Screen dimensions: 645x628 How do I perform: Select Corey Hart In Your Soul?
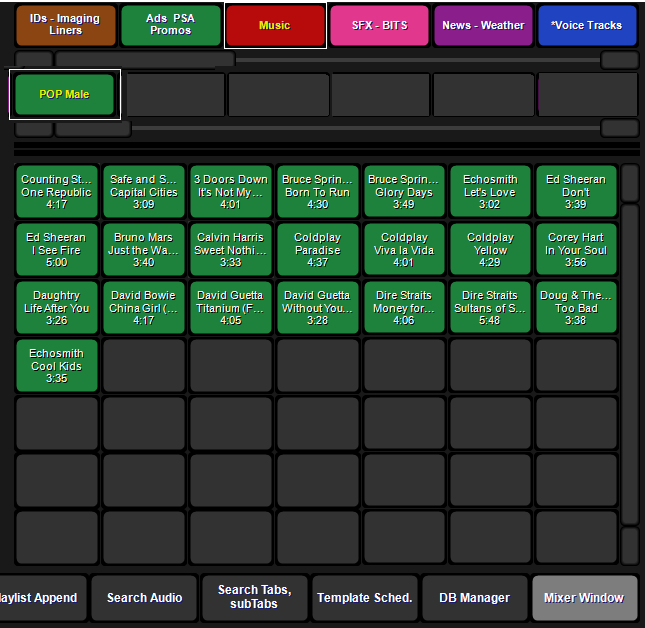pyautogui.click(x=576, y=250)
